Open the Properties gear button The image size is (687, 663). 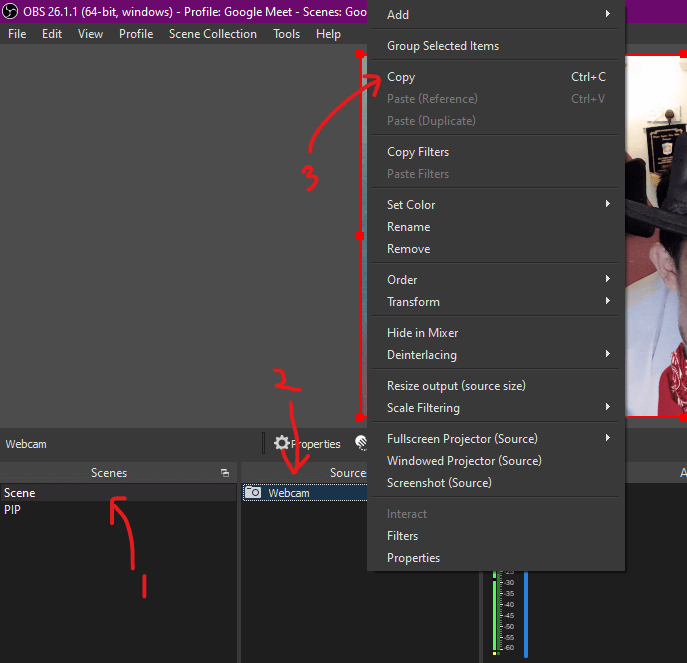307,443
